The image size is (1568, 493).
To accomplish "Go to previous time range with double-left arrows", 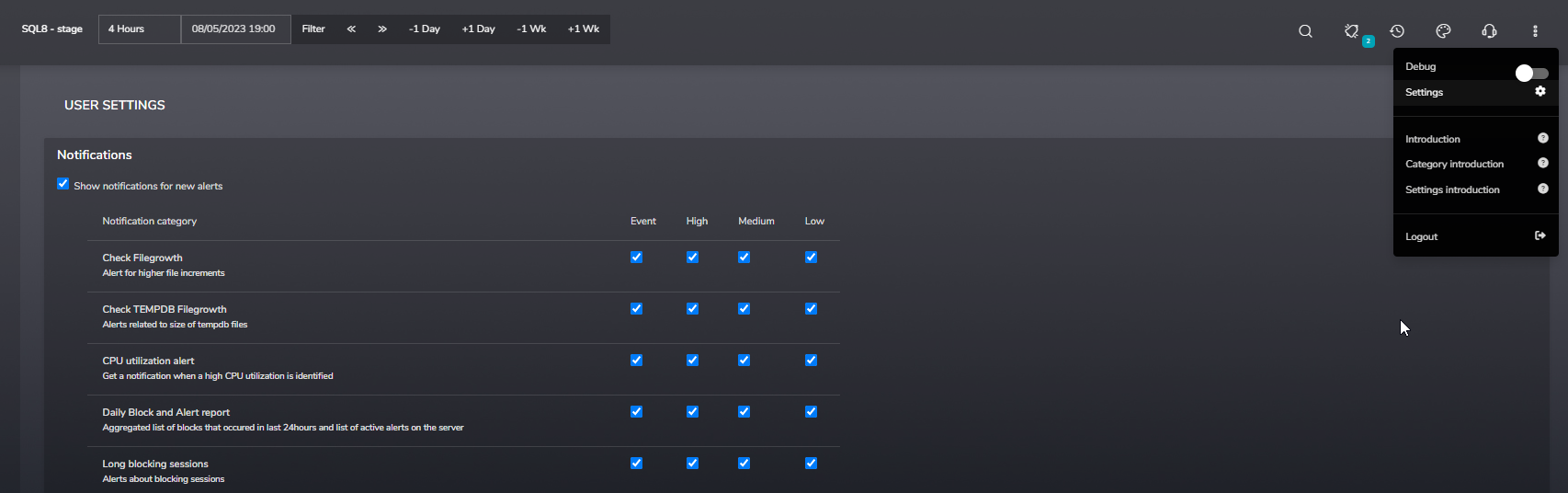I will pyautogui.click(x=351, y=29).
